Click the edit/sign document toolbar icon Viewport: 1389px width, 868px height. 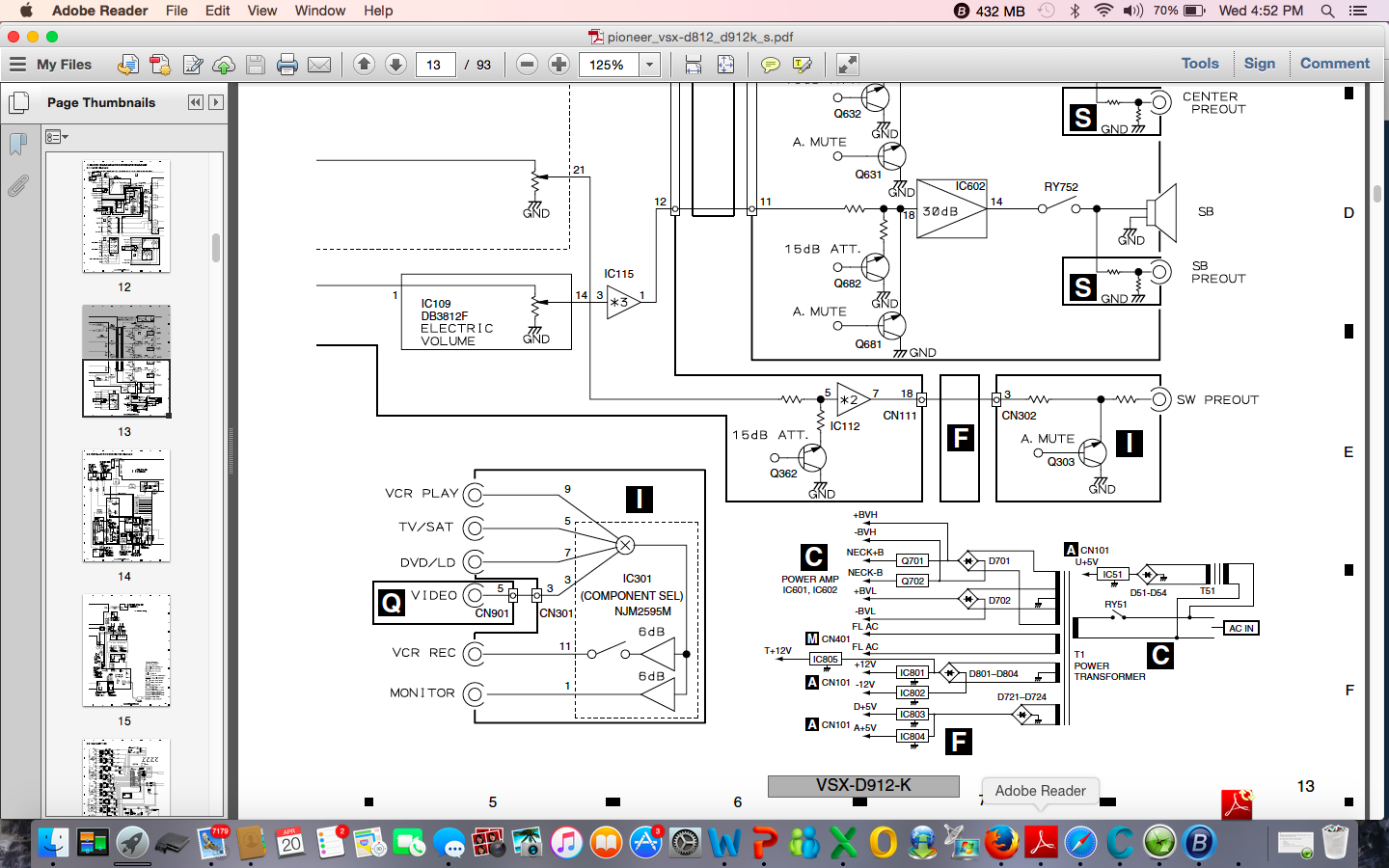tap(192, 65)
